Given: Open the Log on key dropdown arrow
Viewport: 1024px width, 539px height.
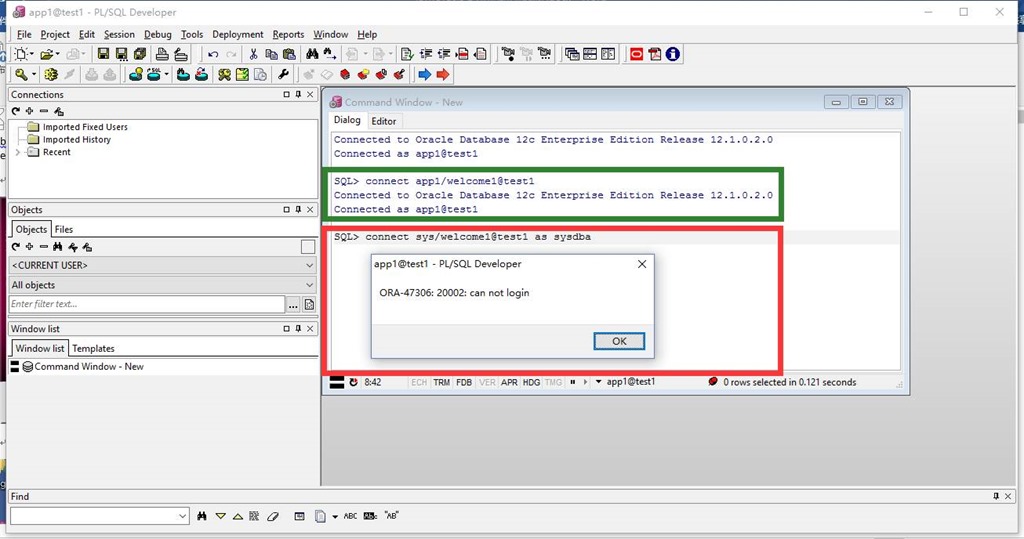Looking at the screenshot, I should click(x=34, y=74).
